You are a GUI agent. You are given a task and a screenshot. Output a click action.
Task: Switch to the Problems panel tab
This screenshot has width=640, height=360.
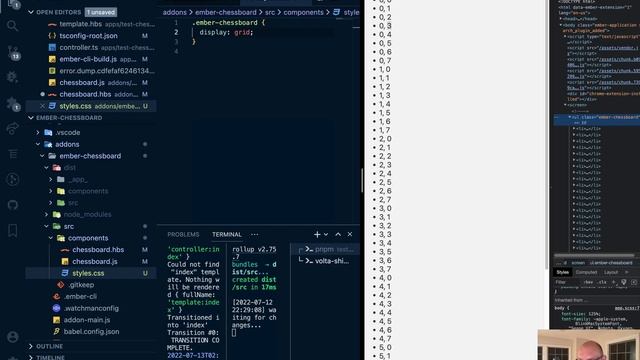point(183,234)
